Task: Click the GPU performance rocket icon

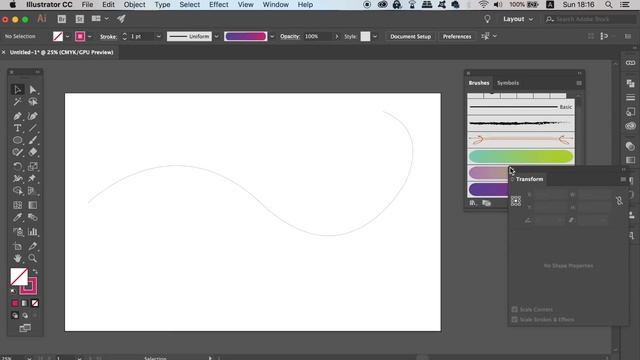Action: pyautogui.click(x=121, y=19)
